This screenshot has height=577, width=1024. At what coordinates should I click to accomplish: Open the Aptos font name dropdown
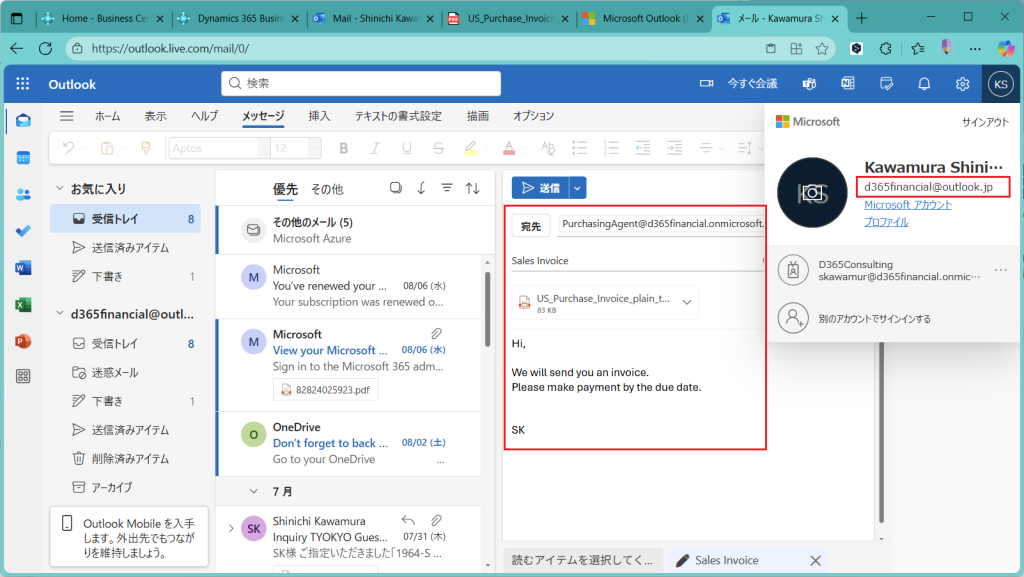264,148
